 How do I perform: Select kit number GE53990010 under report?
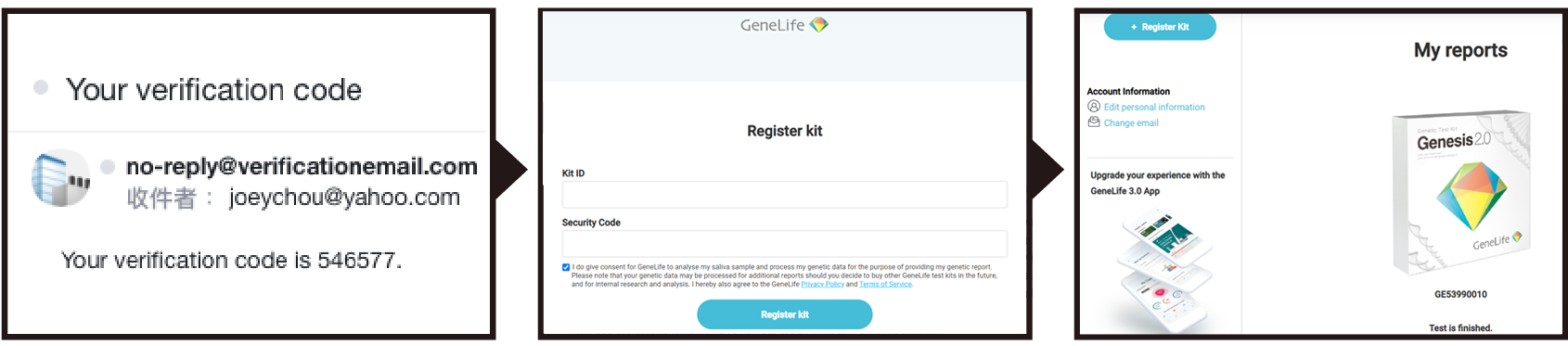click(1460, 295)
